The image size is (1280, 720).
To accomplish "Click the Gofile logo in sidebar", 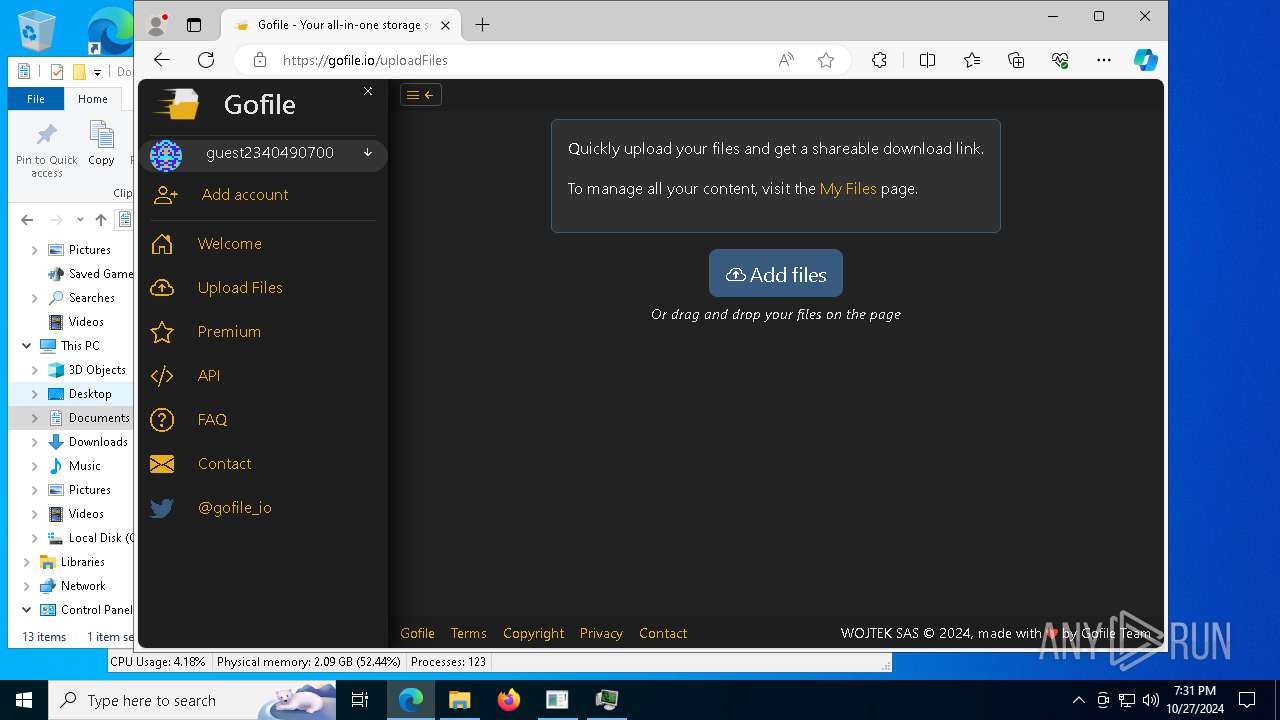I will point(177,105).
